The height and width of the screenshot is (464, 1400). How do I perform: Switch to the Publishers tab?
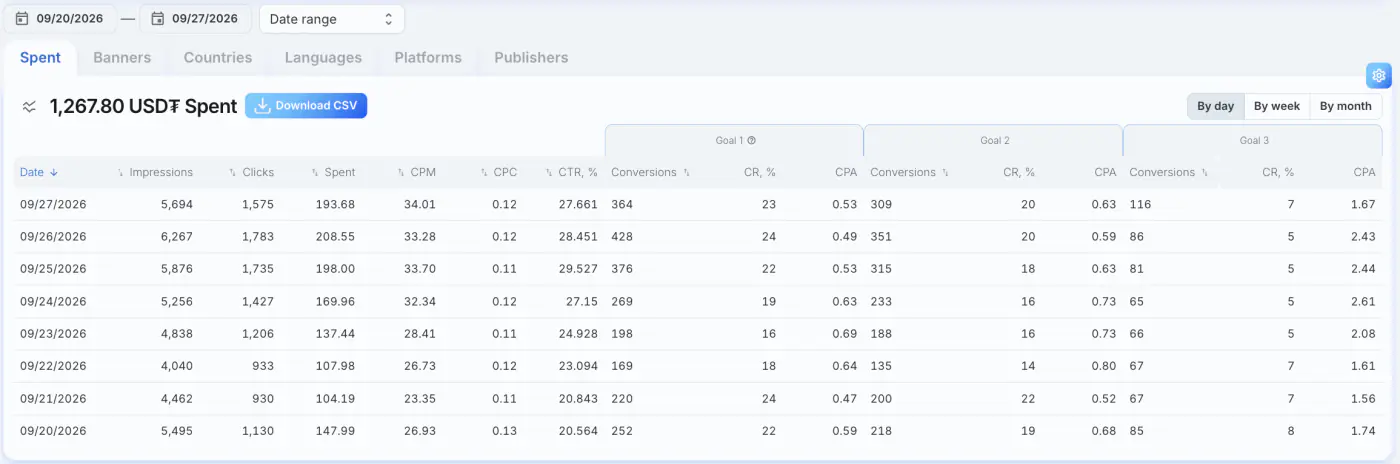pyautogui.click(x=531, y=58)
